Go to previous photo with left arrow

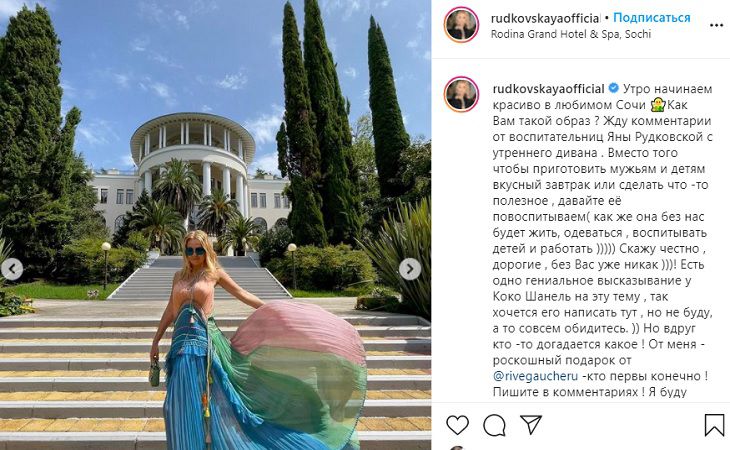pyautogui.click(x=12, y=269)
